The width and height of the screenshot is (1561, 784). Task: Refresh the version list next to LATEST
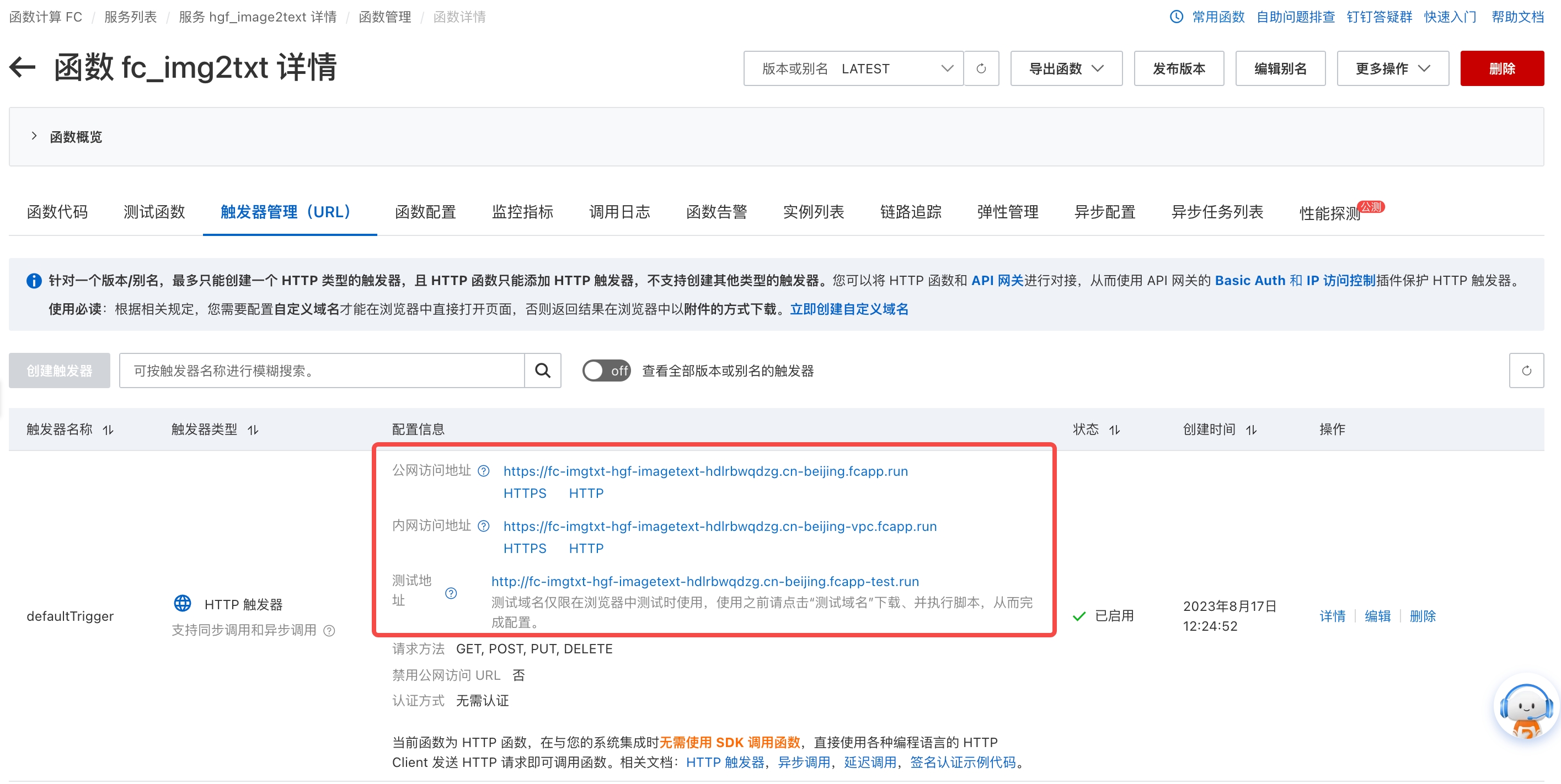(981, 68)
